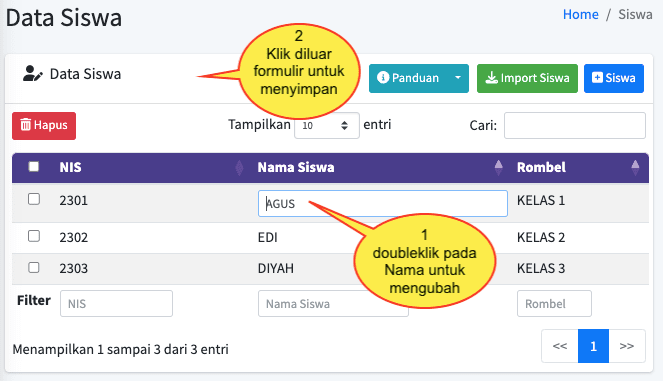Screen dimensions: 663x381
Task: Click the download icon on Import Siswa
Action: [x=491, y=78]
